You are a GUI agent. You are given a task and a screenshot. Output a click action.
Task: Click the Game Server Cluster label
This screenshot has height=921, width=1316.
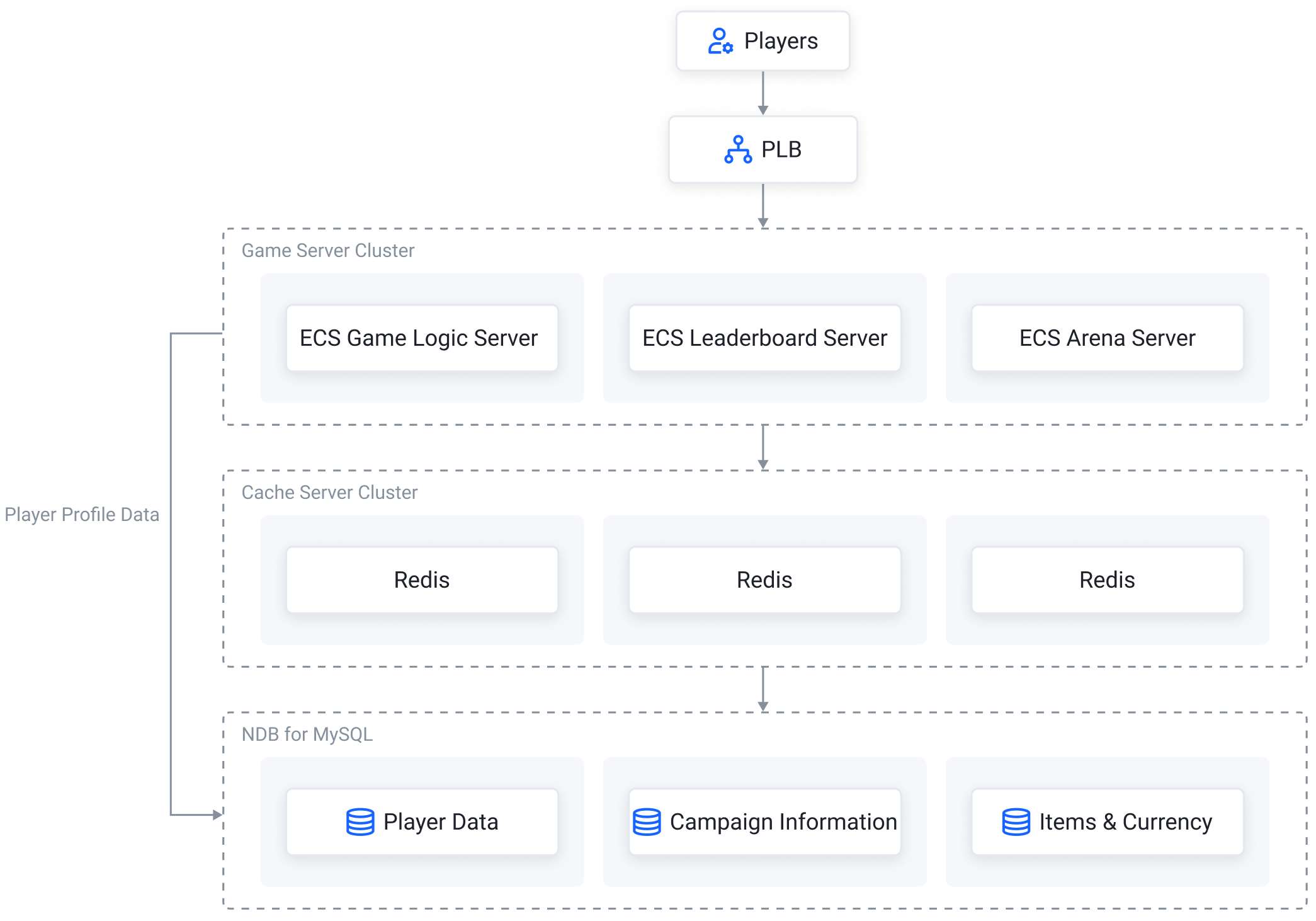328,251
